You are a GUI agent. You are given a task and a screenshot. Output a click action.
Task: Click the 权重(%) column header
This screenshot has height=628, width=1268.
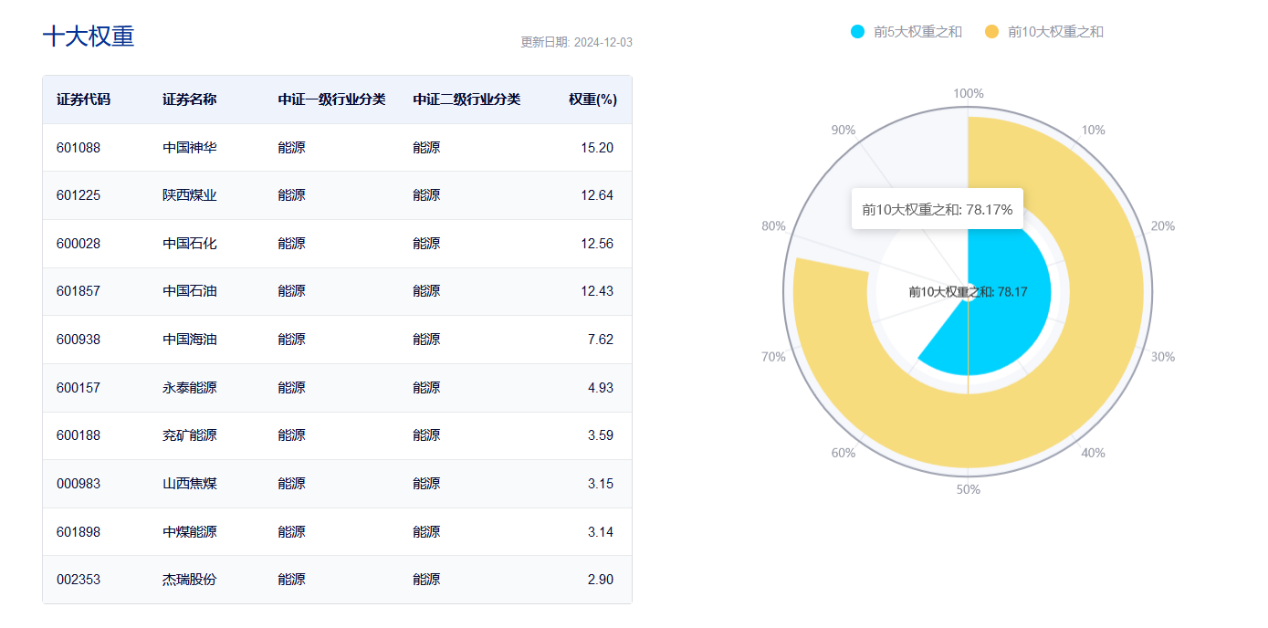[x=593, y=100]
